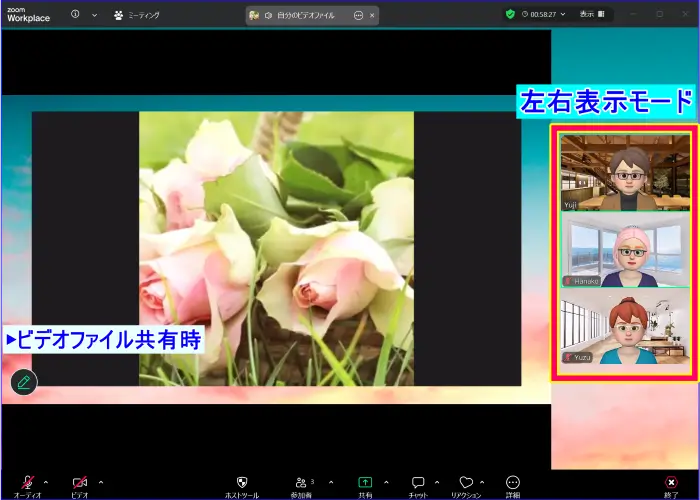Click the green pencil annotate icon

pyautogui.click(x=24, y=382)
